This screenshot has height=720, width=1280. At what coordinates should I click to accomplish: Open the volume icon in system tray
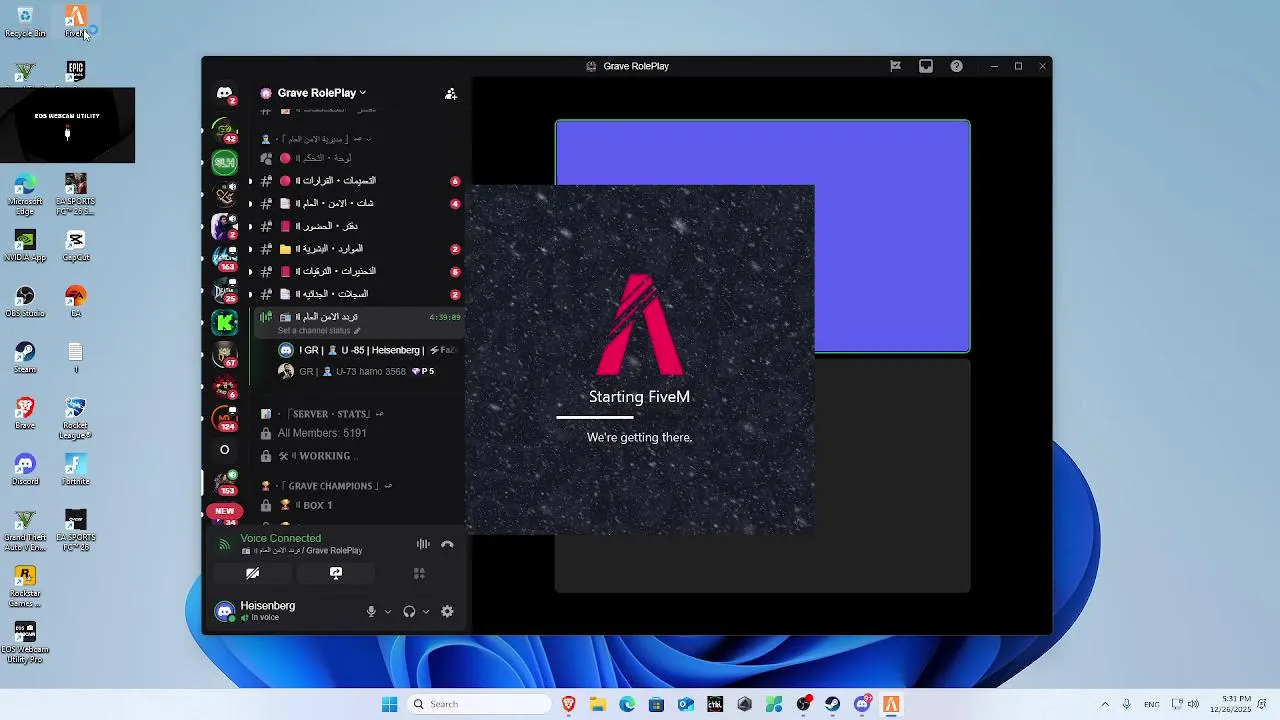[1193, 704]
